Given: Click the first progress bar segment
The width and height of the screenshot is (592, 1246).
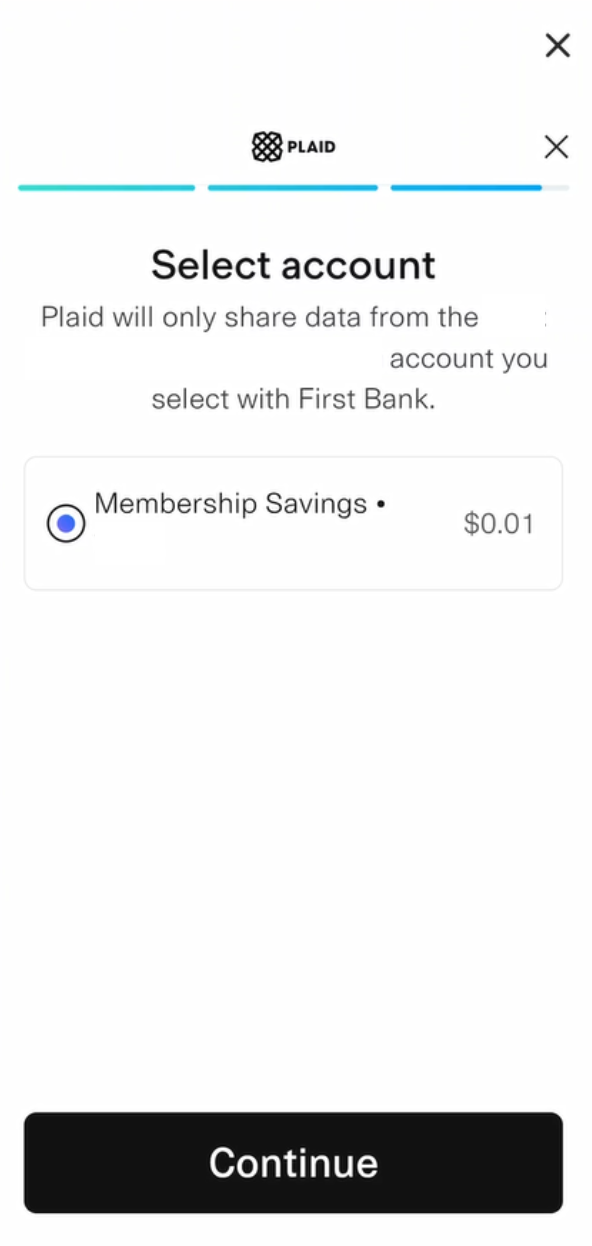Looking at the screenshot, I should 106,187.
